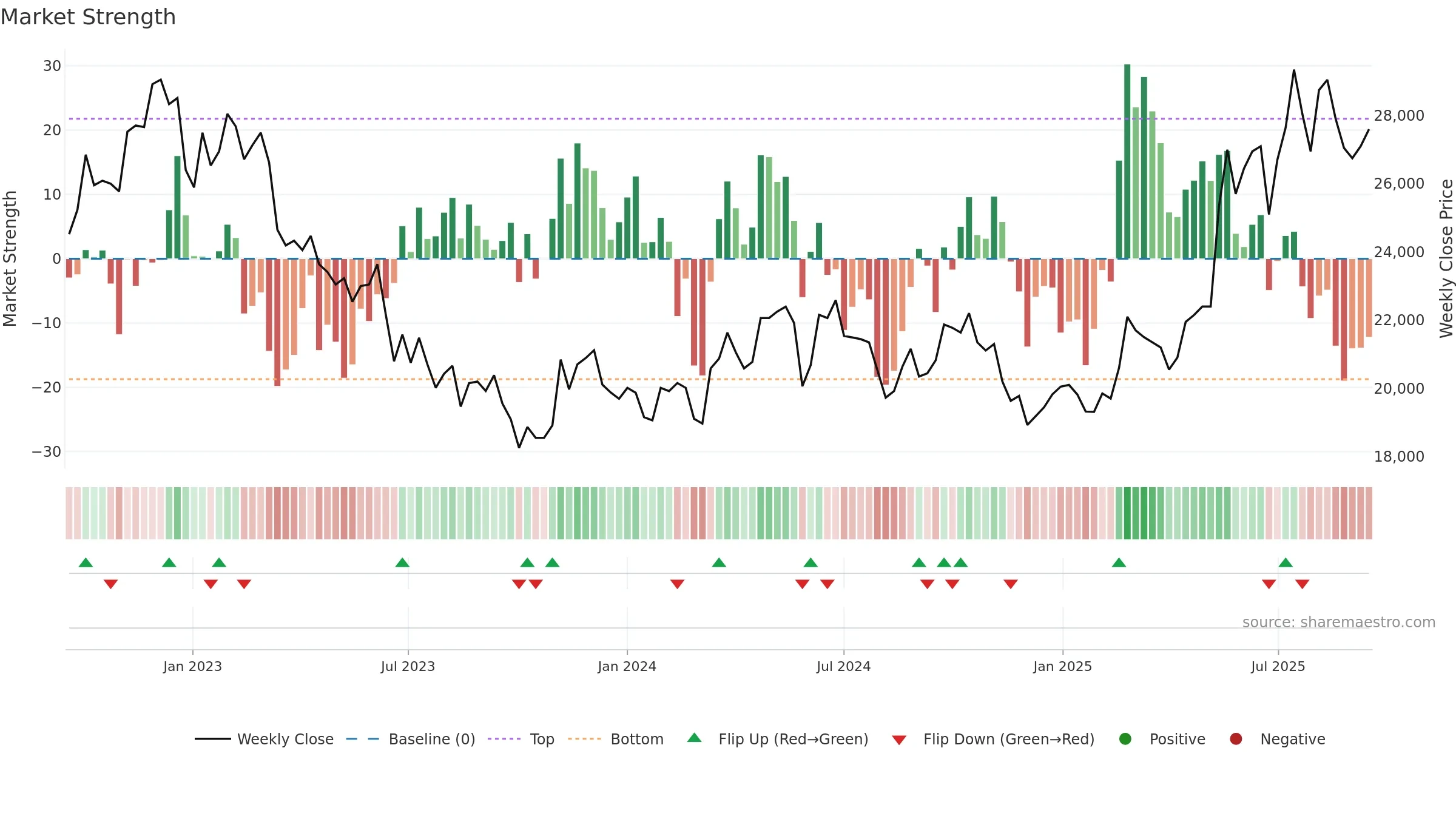The image size is (1456, 819).
Task: Click the −10 tick on left axis
Action: (x=47, y=323)
